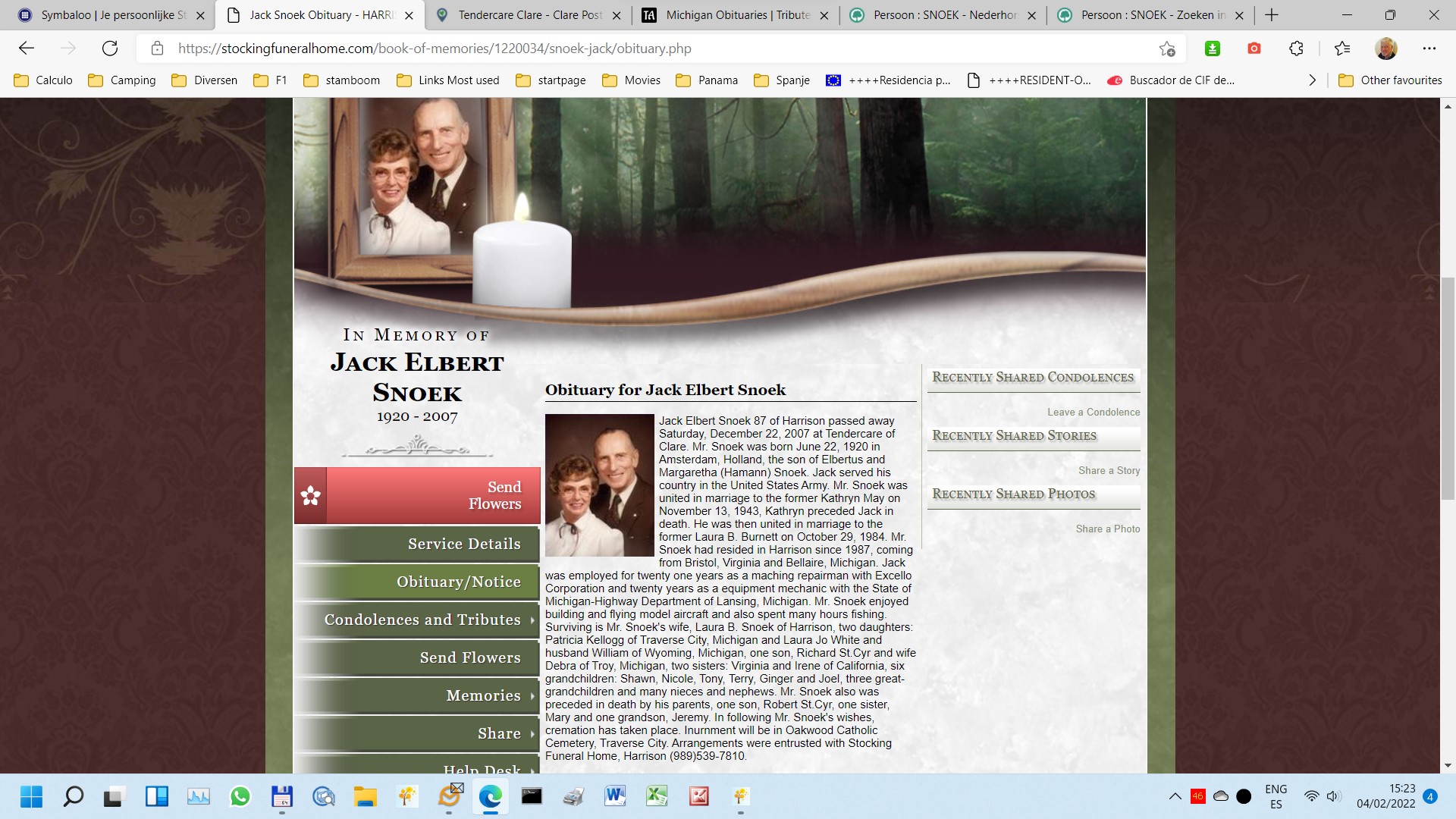Click the green download extension icon
Viewport: 1456px width, 819px height.
[x=1212, y=49]
